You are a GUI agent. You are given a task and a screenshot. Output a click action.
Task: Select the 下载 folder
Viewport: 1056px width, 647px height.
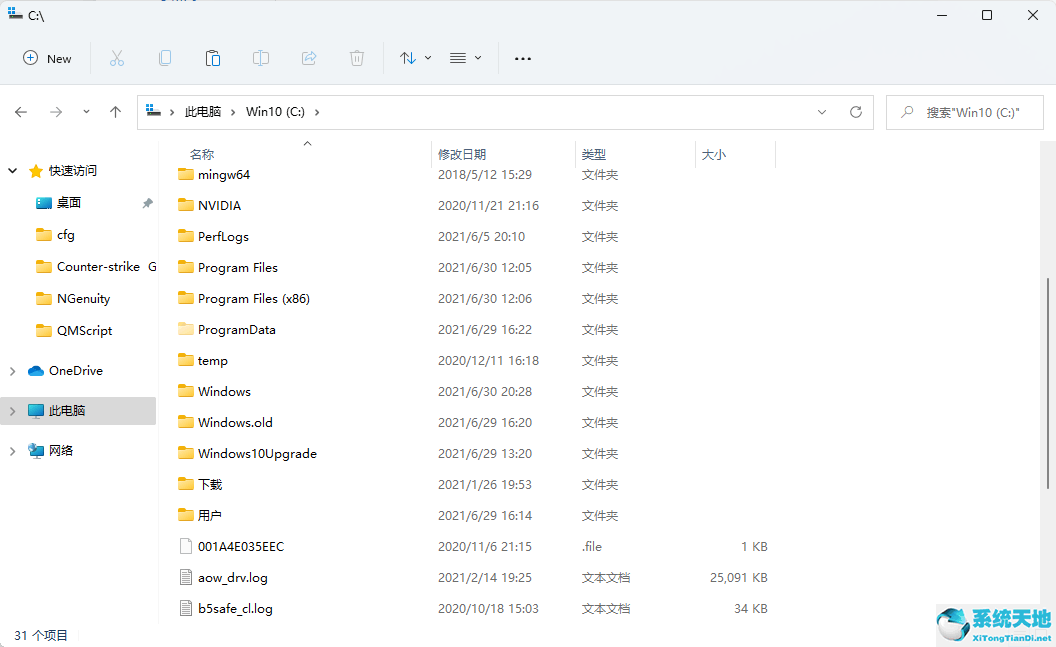tap(210, 484)
